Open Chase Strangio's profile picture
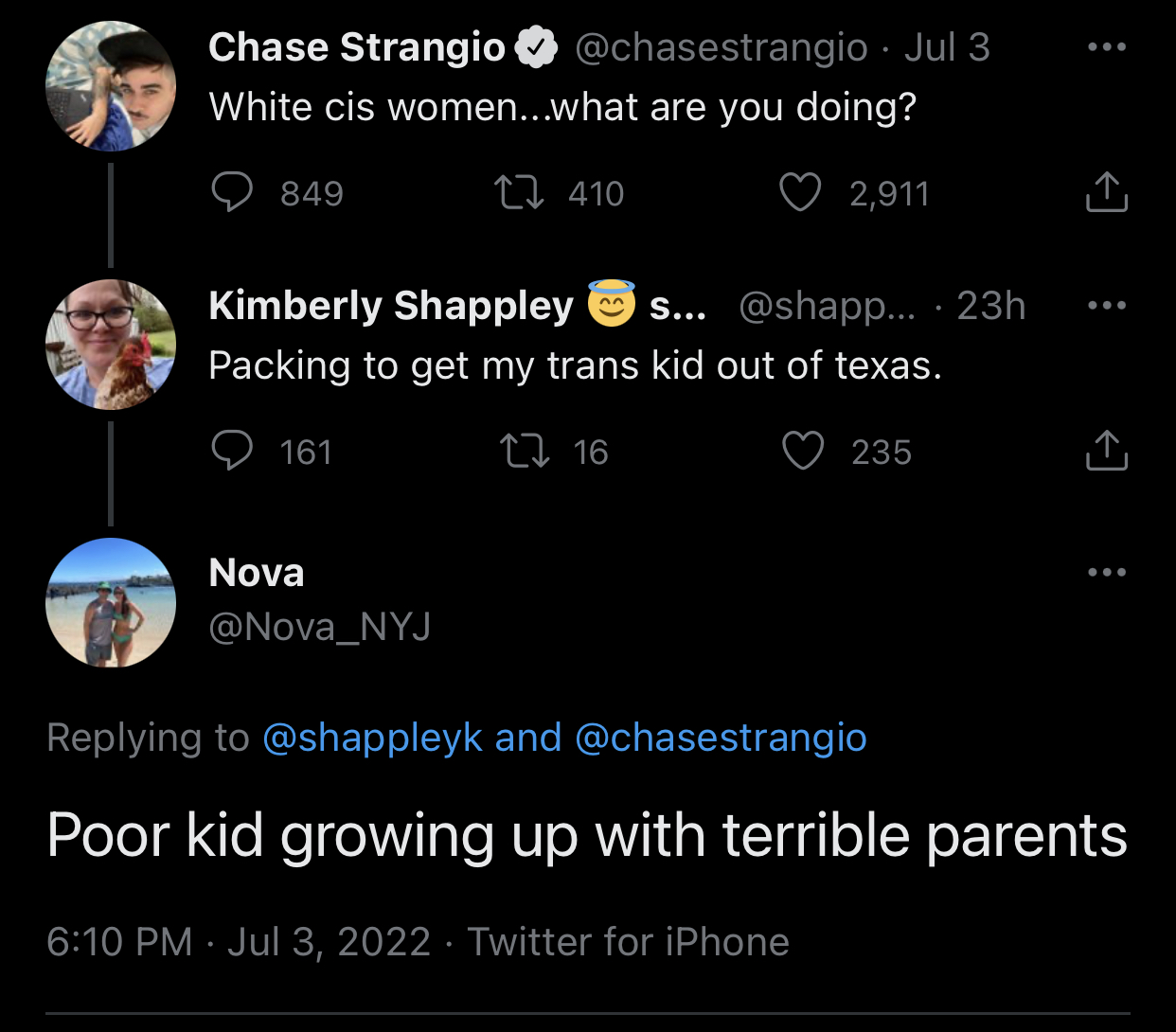 click(x=111, y=86)
